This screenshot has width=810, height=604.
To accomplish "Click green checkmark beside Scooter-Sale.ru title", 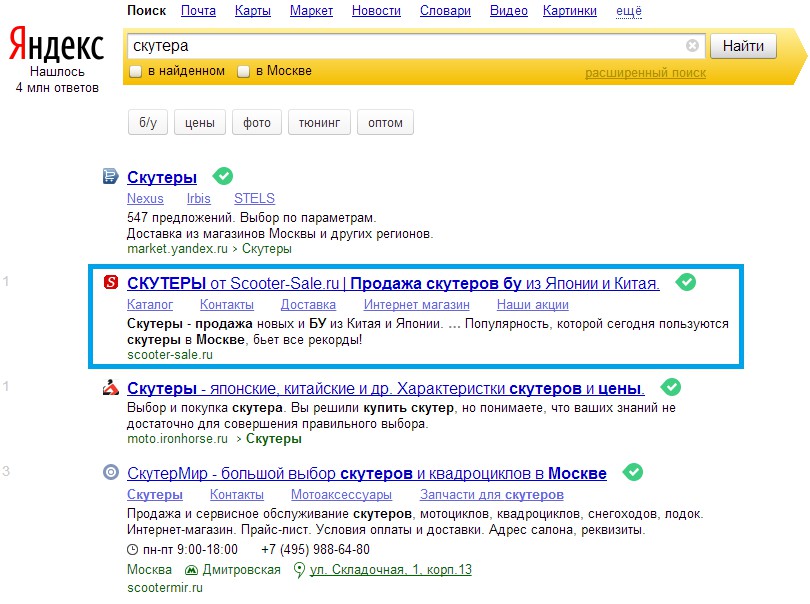I will [686, 282].
